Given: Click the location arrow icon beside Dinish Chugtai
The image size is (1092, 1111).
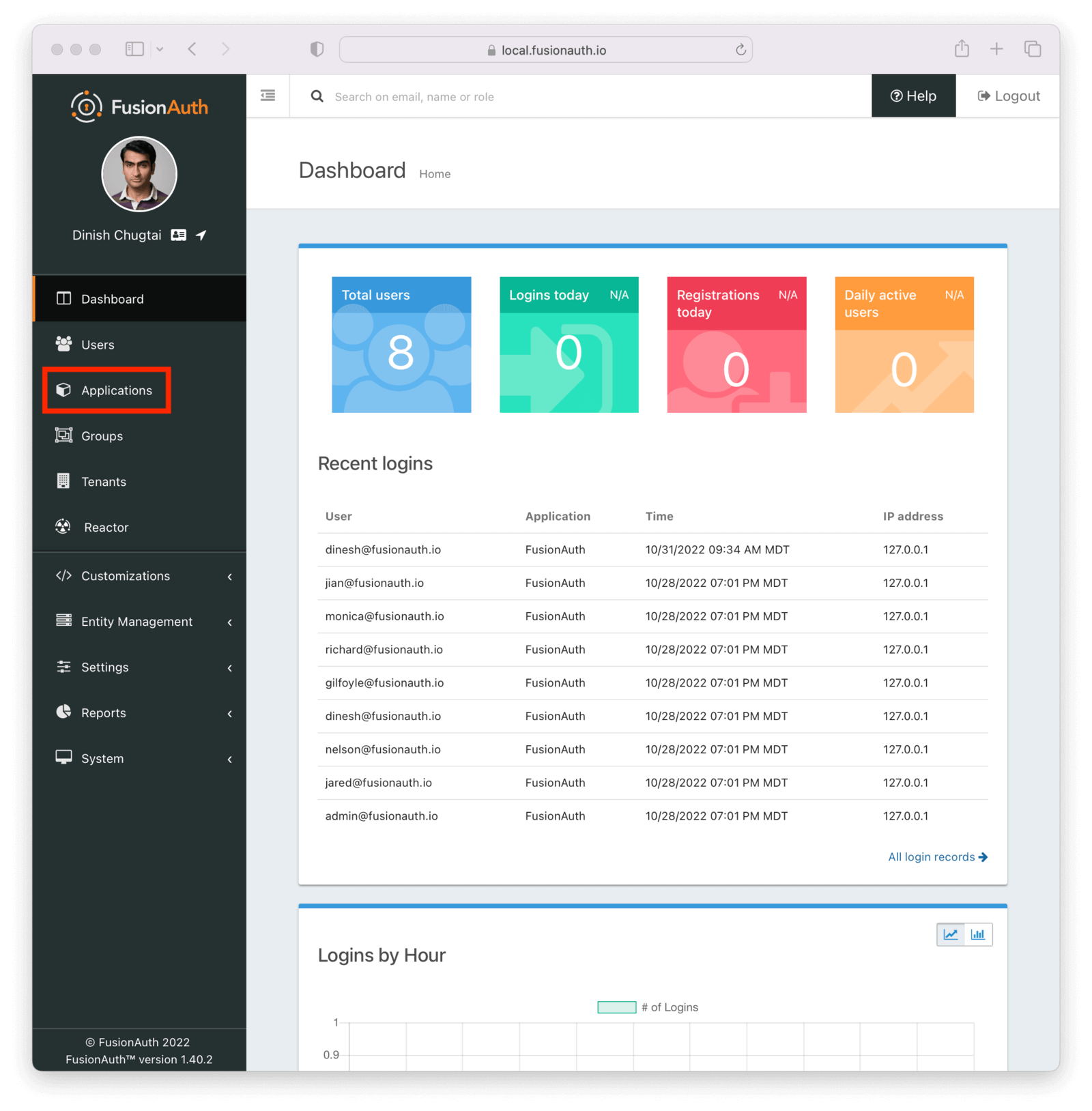Looking at the screenshot, I should point(201,235).
